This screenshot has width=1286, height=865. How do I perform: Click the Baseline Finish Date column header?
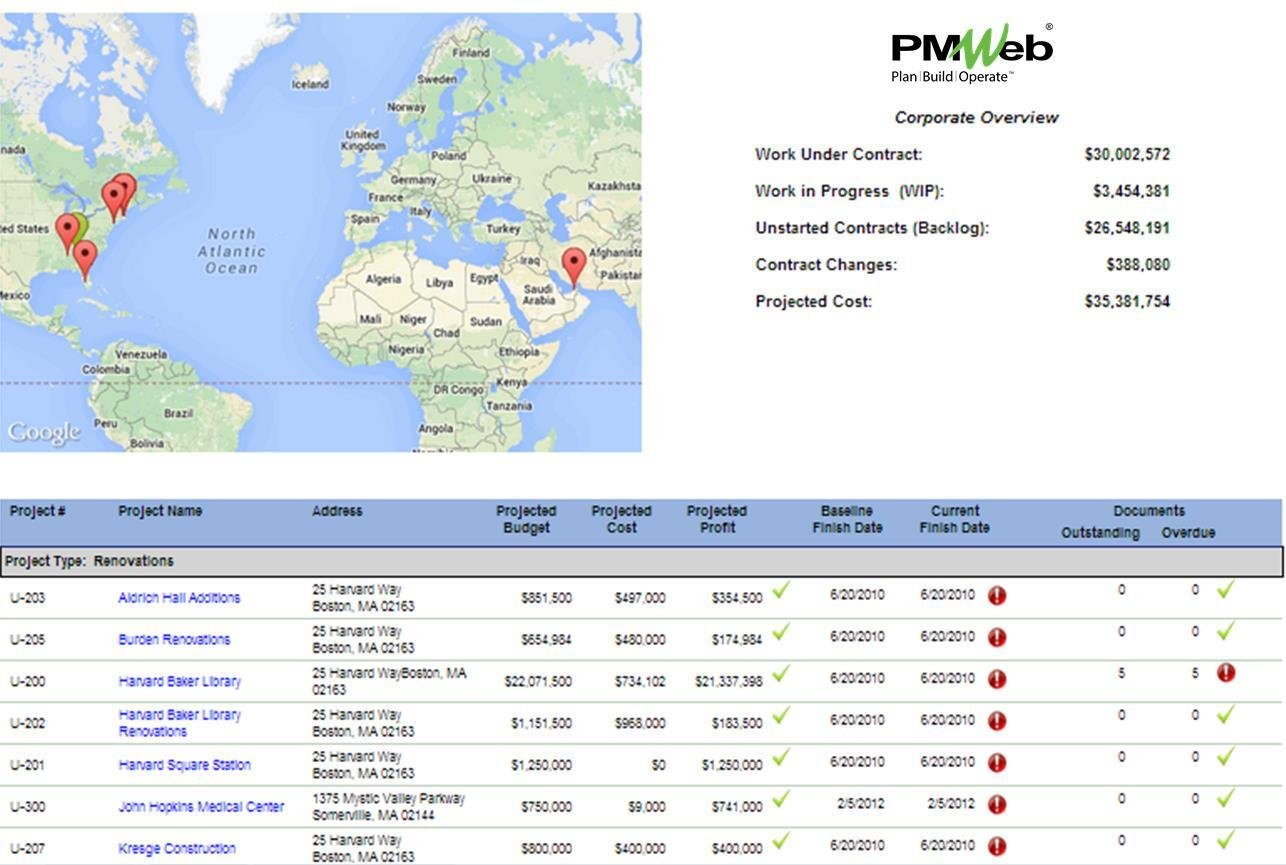(x=847, y=519)
